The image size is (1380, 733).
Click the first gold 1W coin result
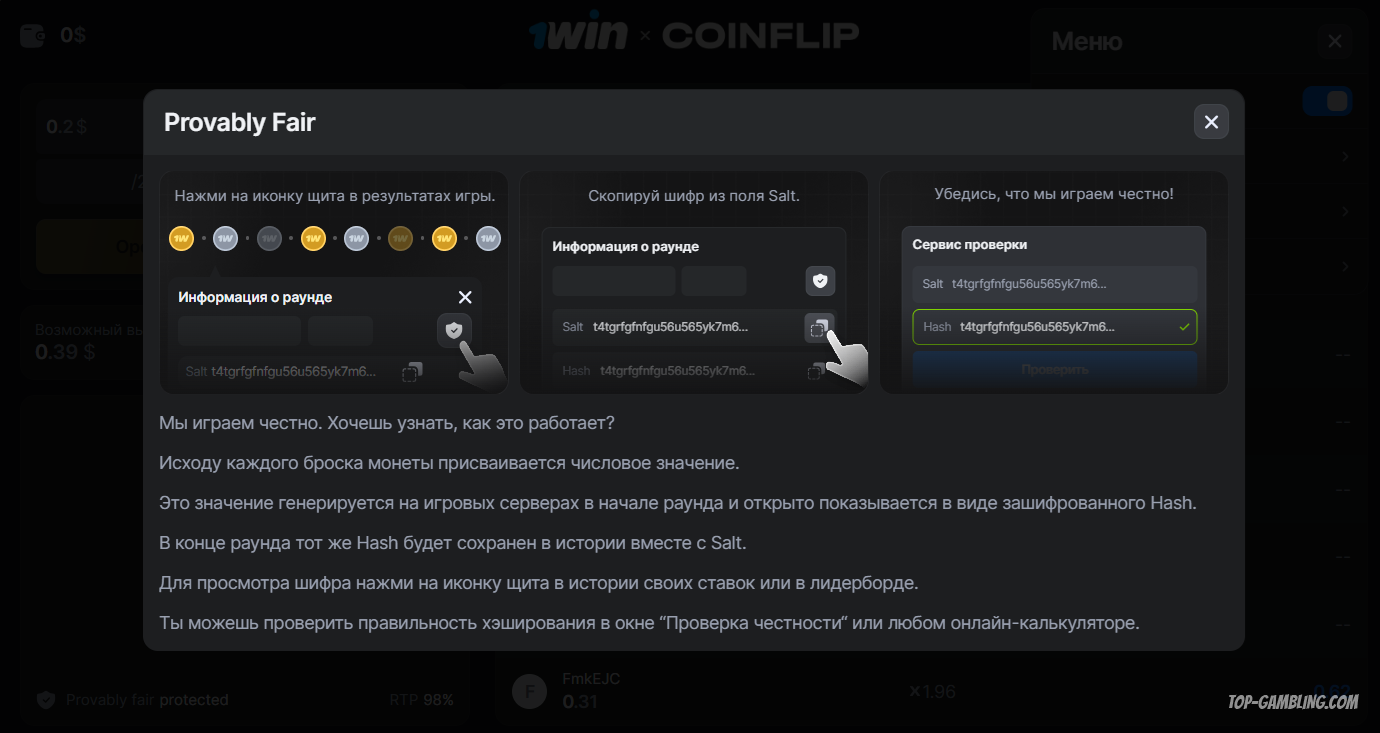tap(181, 238)
